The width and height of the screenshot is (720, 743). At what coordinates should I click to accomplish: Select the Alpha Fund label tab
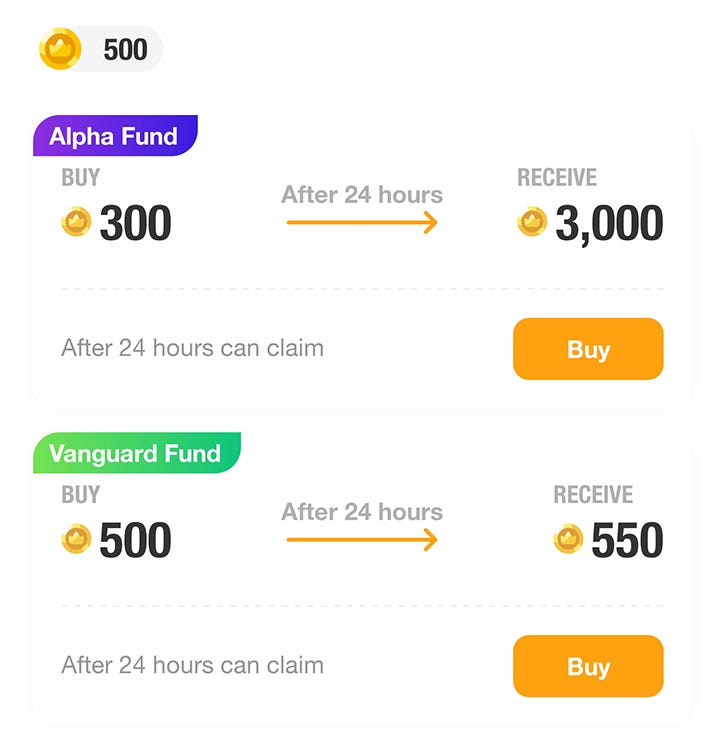(114, 137)
